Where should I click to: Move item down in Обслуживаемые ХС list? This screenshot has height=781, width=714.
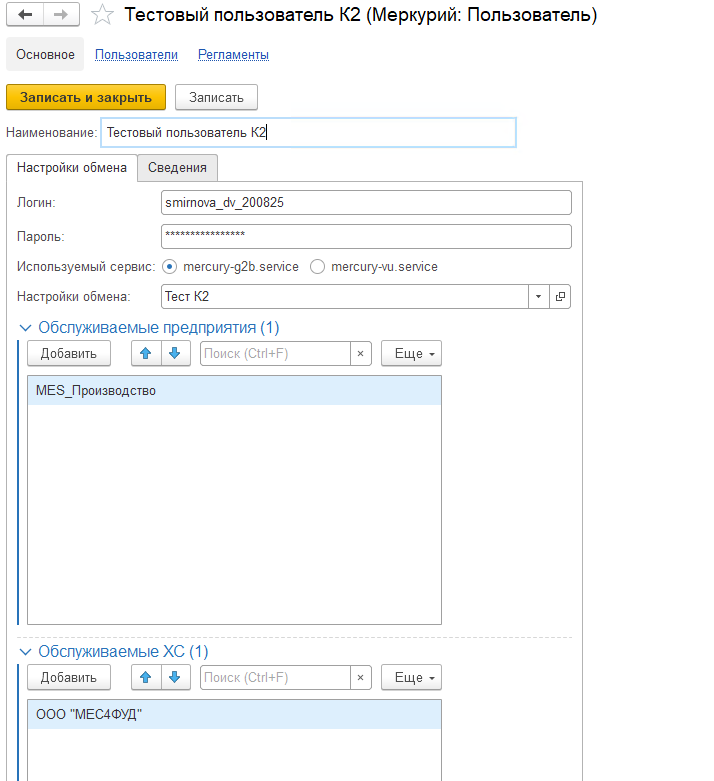point(174,677)
